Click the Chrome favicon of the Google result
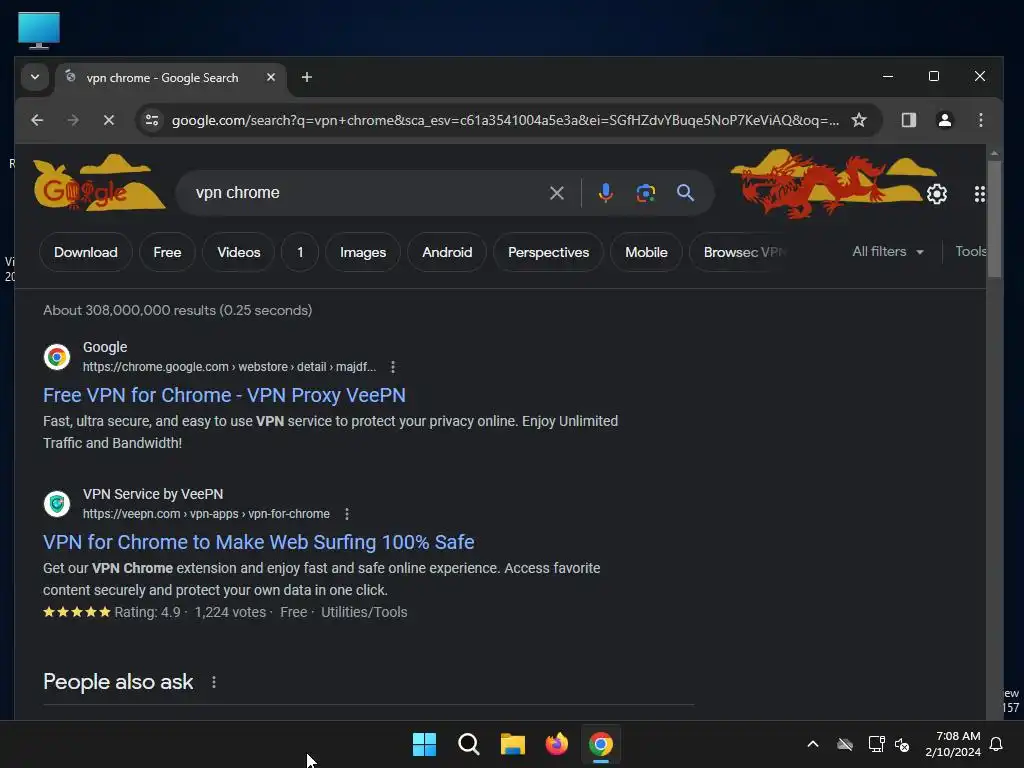Screen dimensions: 1024x768 [57, 357]
